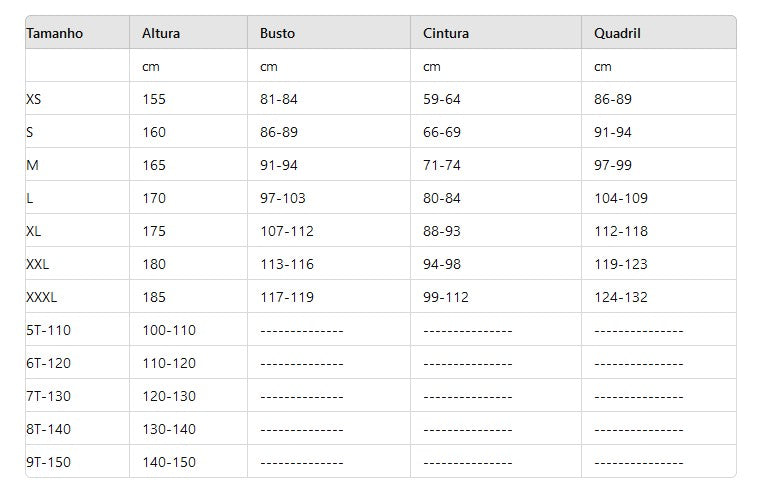Click the height value 165
The width and height of the screenshot is (764, 503).
[x=154, y=165]
